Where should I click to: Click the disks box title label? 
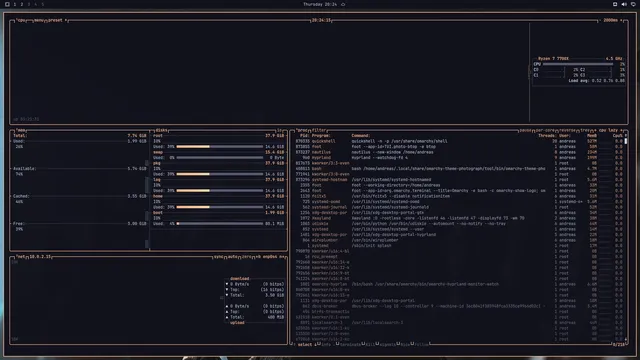161,130
